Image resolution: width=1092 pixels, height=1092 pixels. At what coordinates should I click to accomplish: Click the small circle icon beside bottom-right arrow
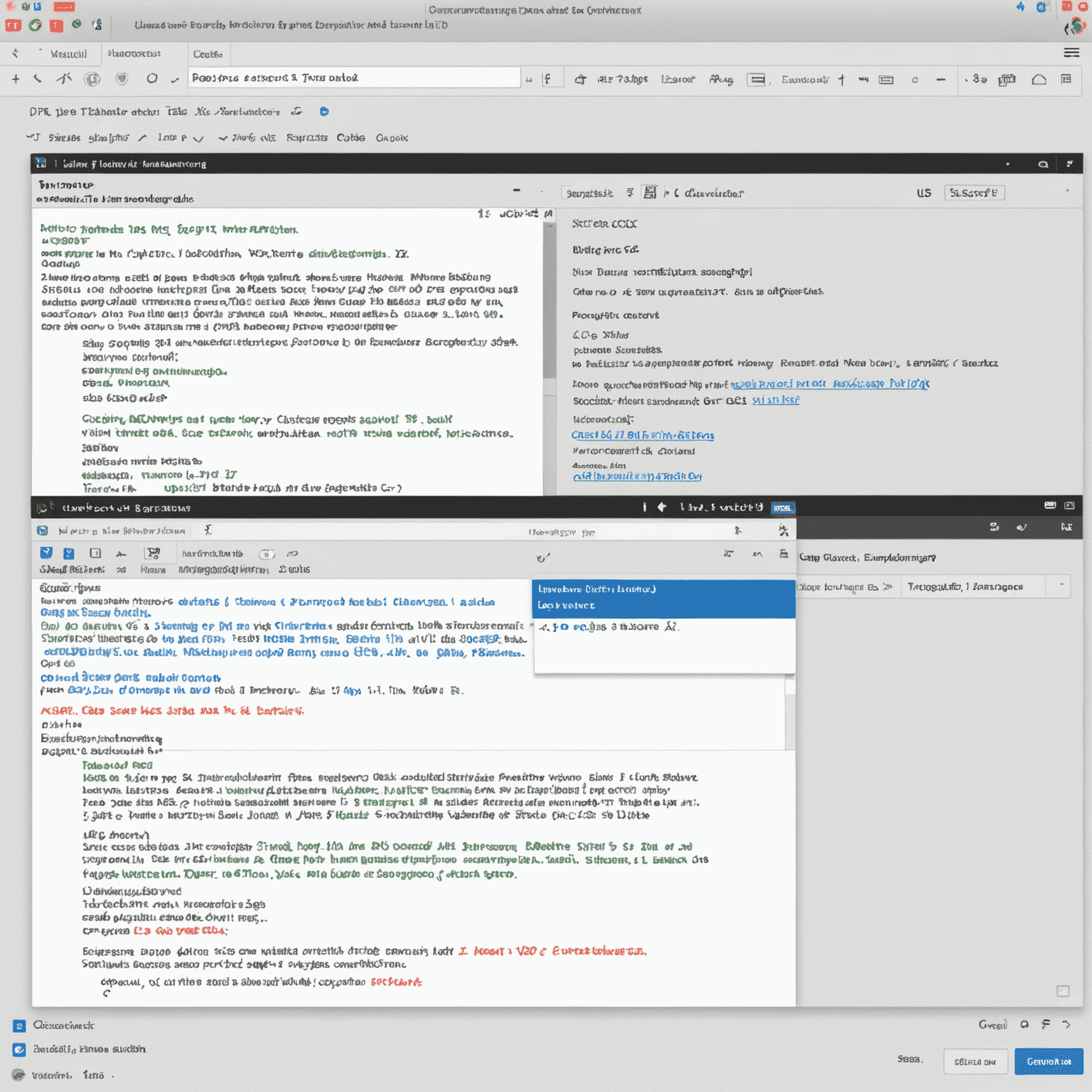pos(1024,1024)
